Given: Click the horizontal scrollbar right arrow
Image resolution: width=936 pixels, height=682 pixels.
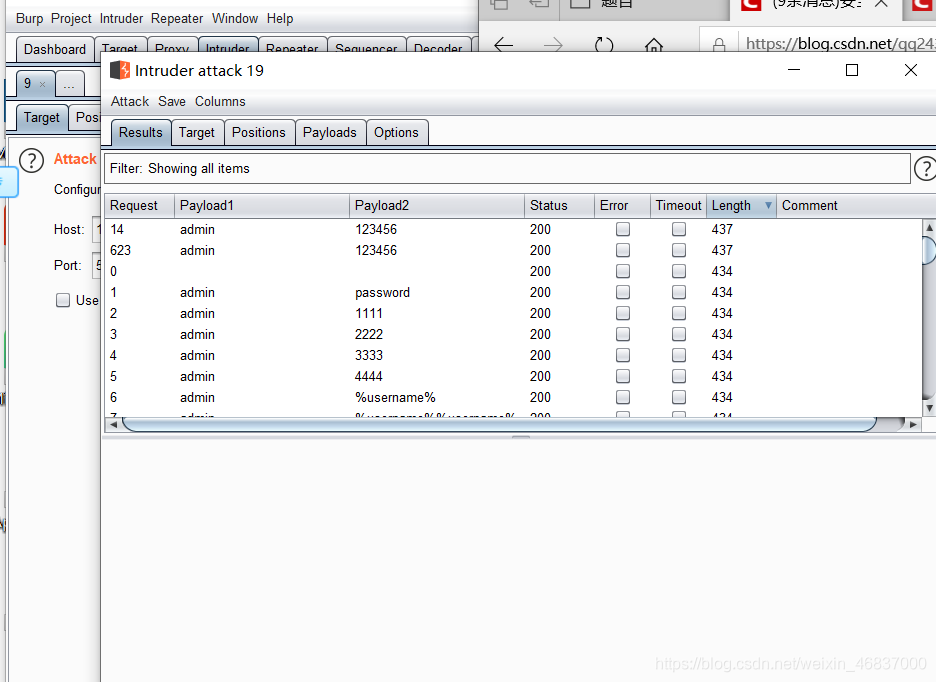Looking at the screenshot, I should point(913,425).
